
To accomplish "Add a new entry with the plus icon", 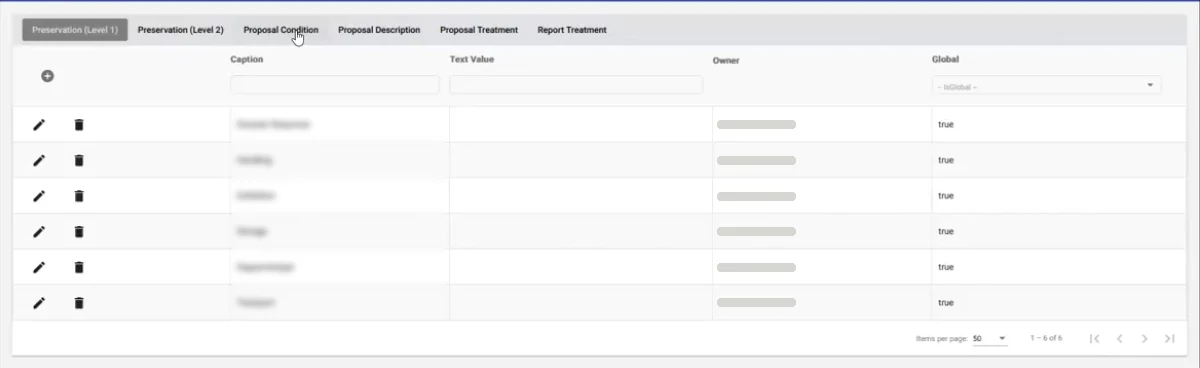I will pos(47,76).
